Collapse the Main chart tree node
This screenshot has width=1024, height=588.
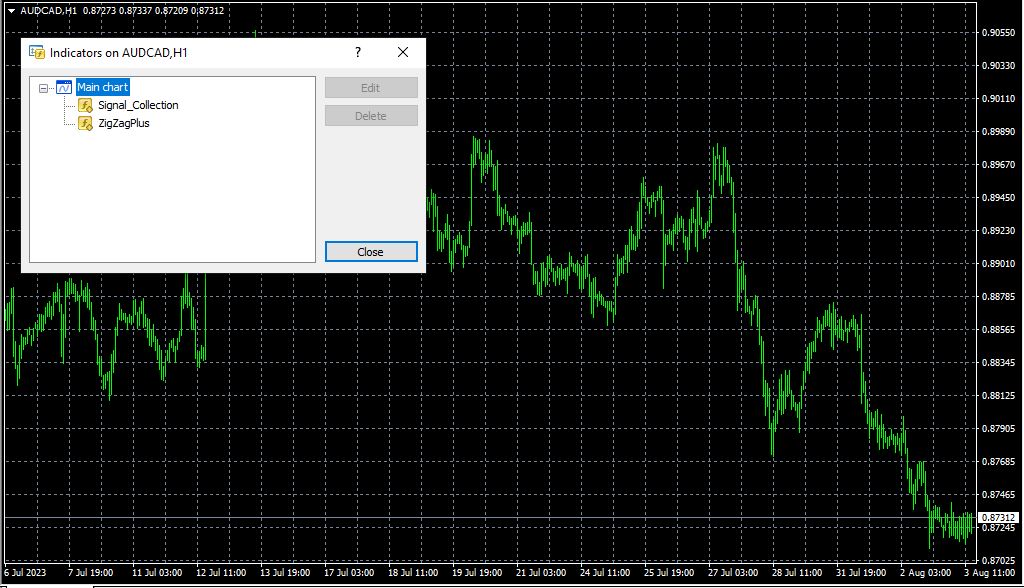pos(43,88)
